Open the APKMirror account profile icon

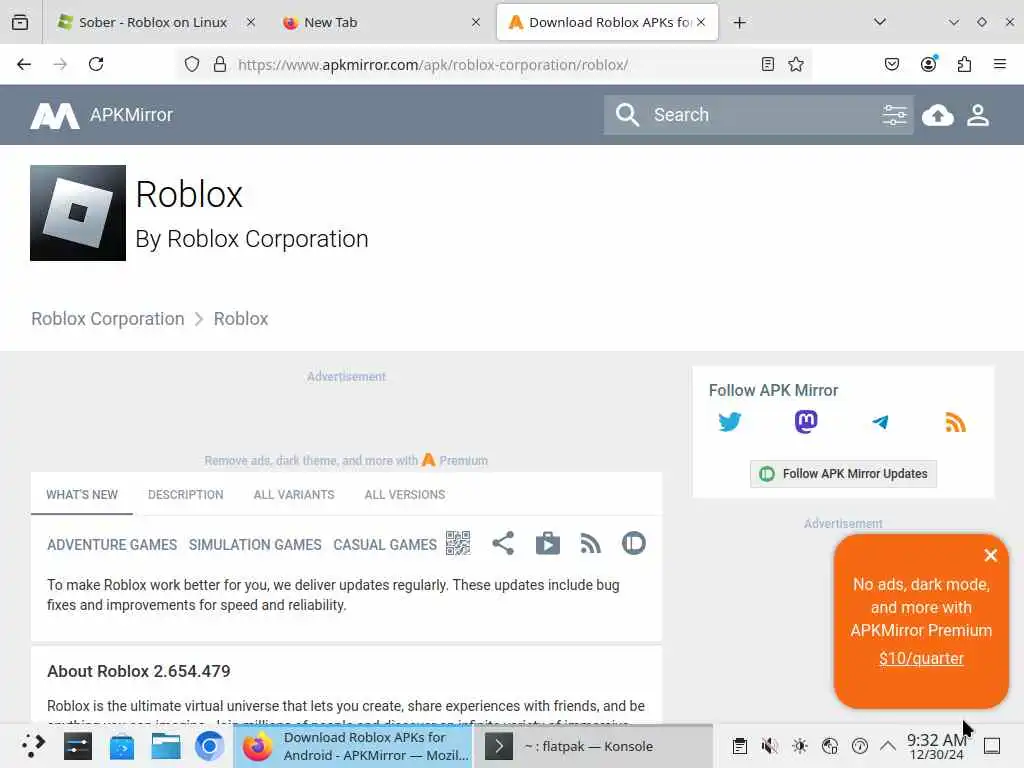click(978, 116)
